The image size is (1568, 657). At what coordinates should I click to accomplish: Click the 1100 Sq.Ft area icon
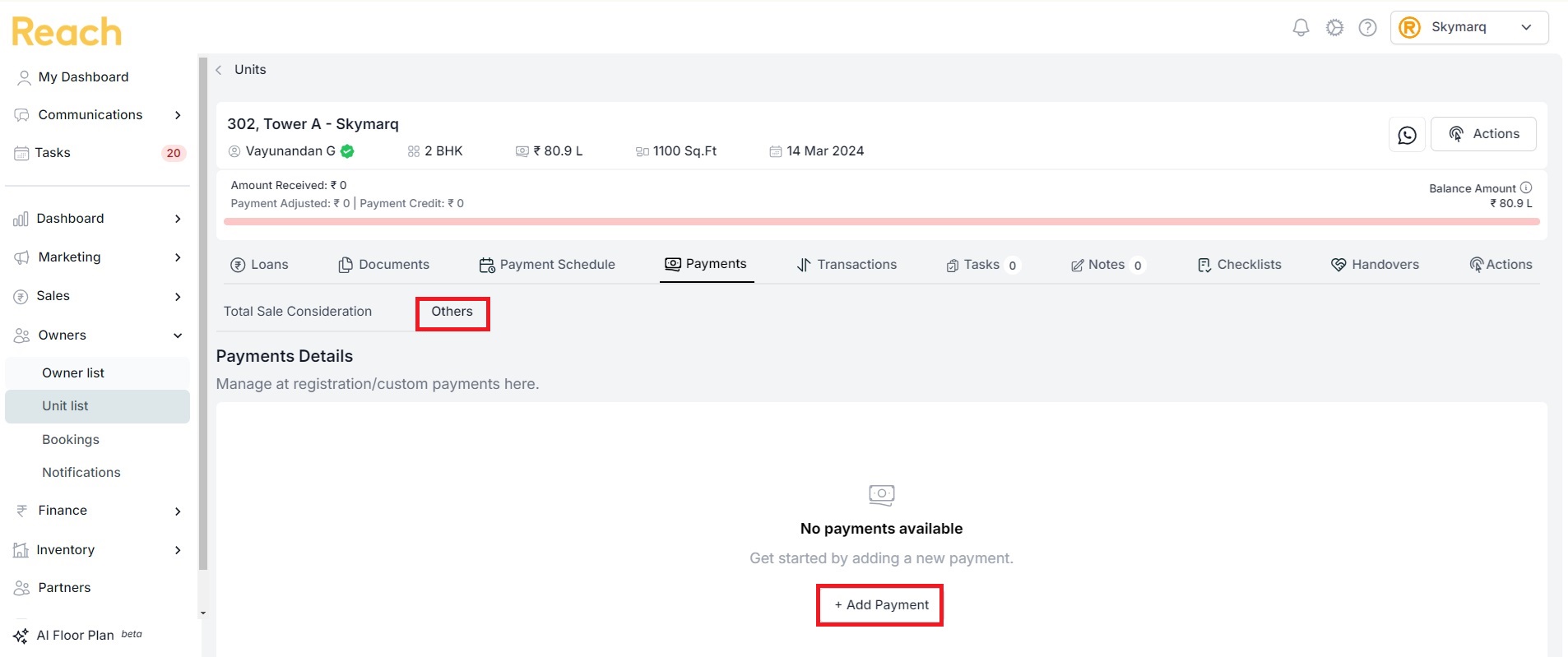coord(643,151)
